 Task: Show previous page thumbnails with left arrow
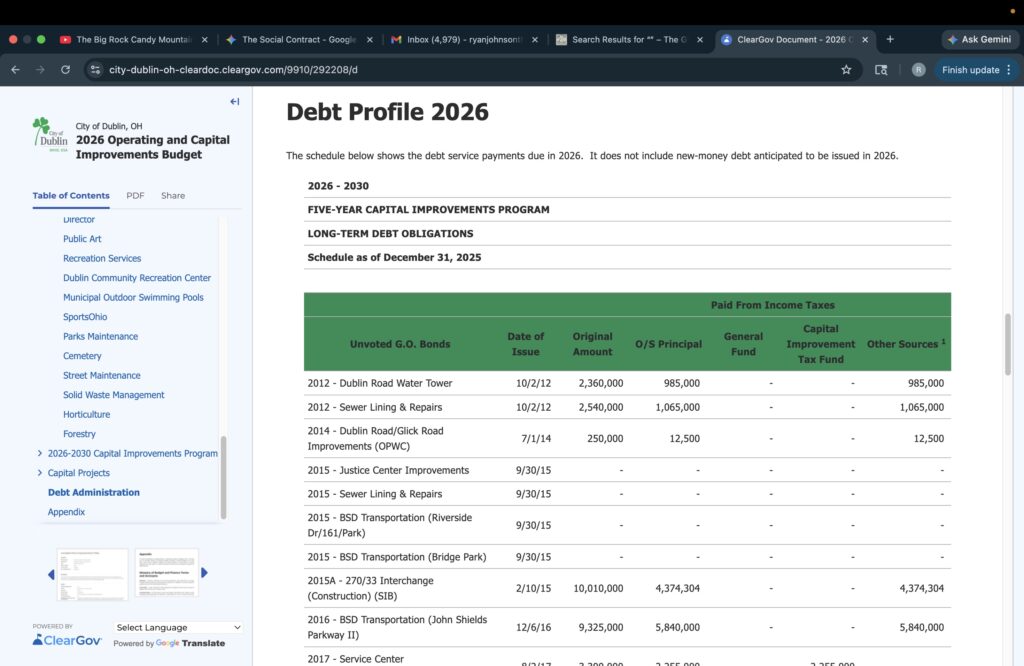point(51,574)
